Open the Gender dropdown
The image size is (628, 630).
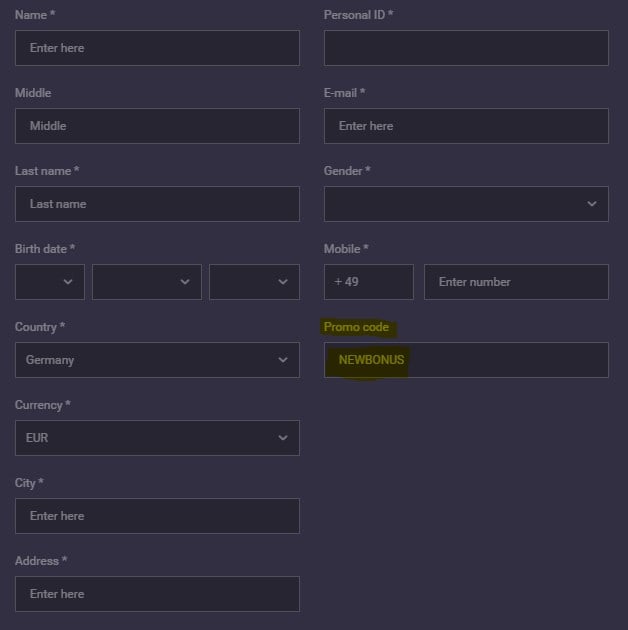[x=466, y=204]
